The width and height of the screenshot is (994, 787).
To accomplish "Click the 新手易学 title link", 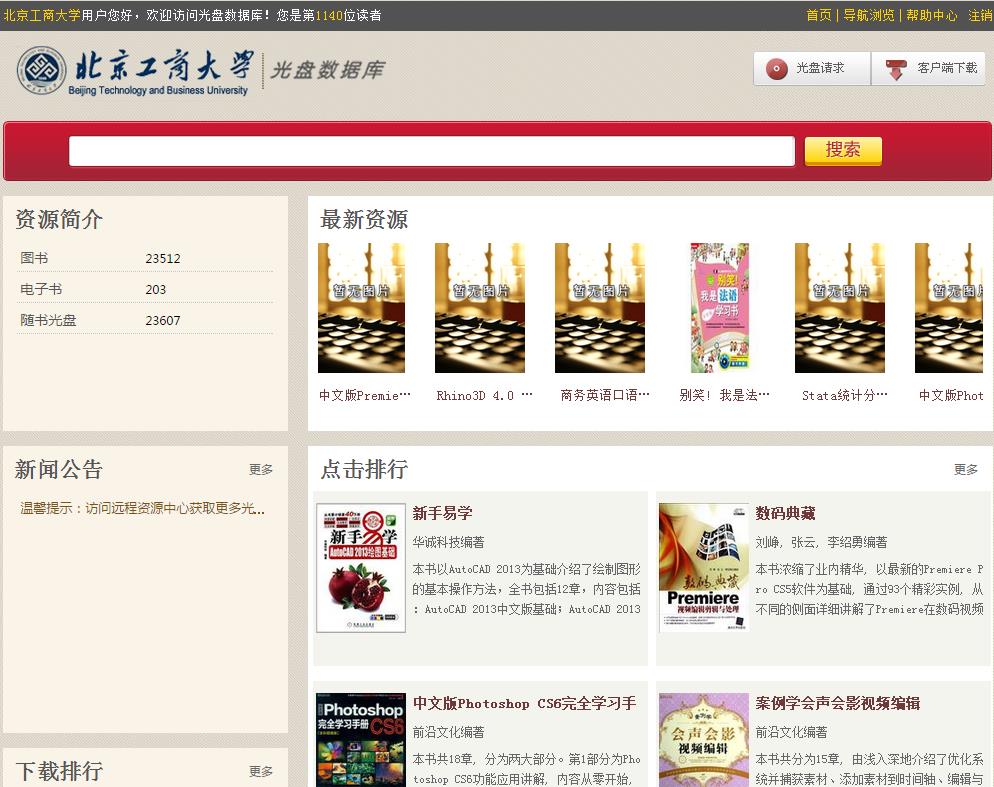I will (x=442, y=513).
